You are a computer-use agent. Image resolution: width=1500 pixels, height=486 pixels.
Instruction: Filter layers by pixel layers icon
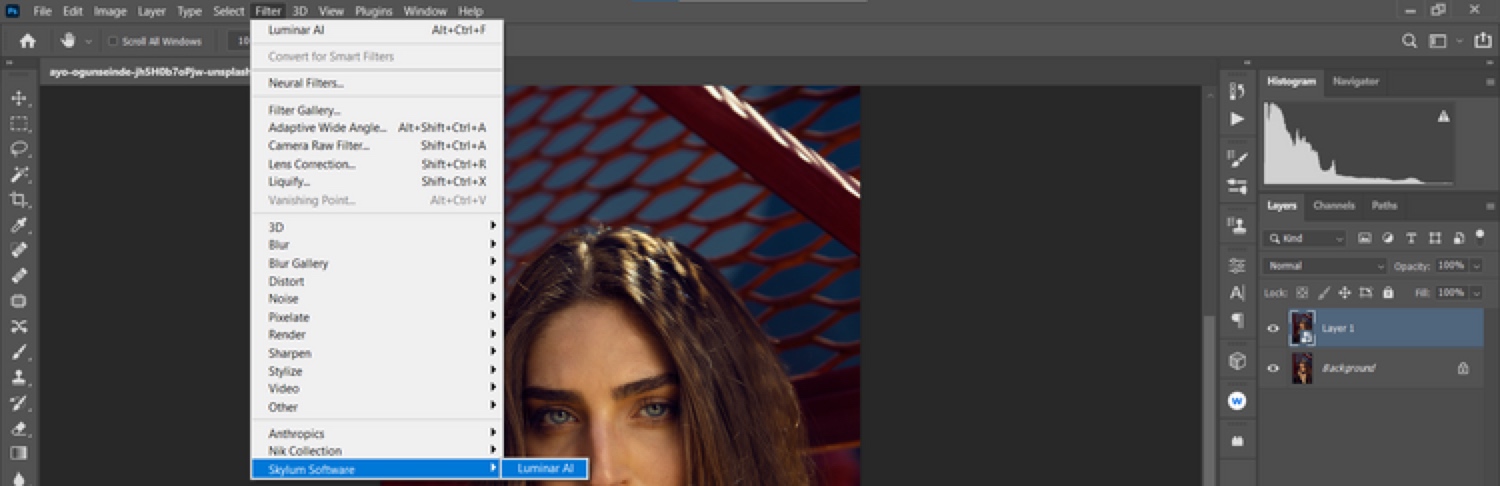tap(1364, 238)
